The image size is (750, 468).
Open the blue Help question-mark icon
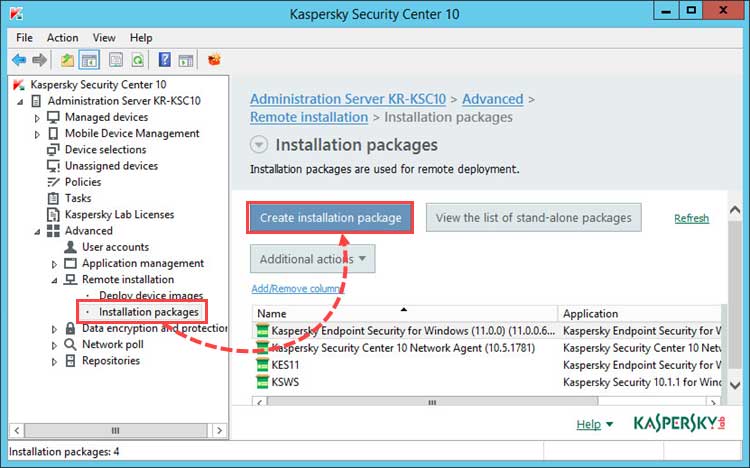pyautogui.click(x=165, y=60)
